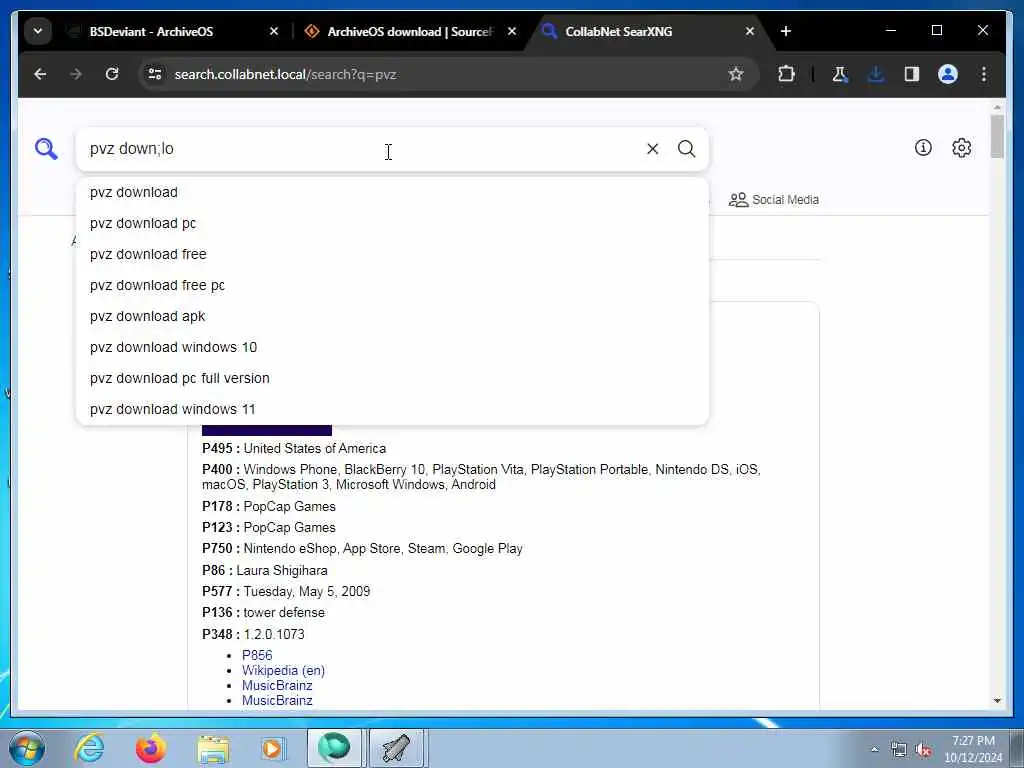Viewport: 1024px width, 768px height.
Task: Select text "P178 : PopCap Games"
Action: click(268, 507)
